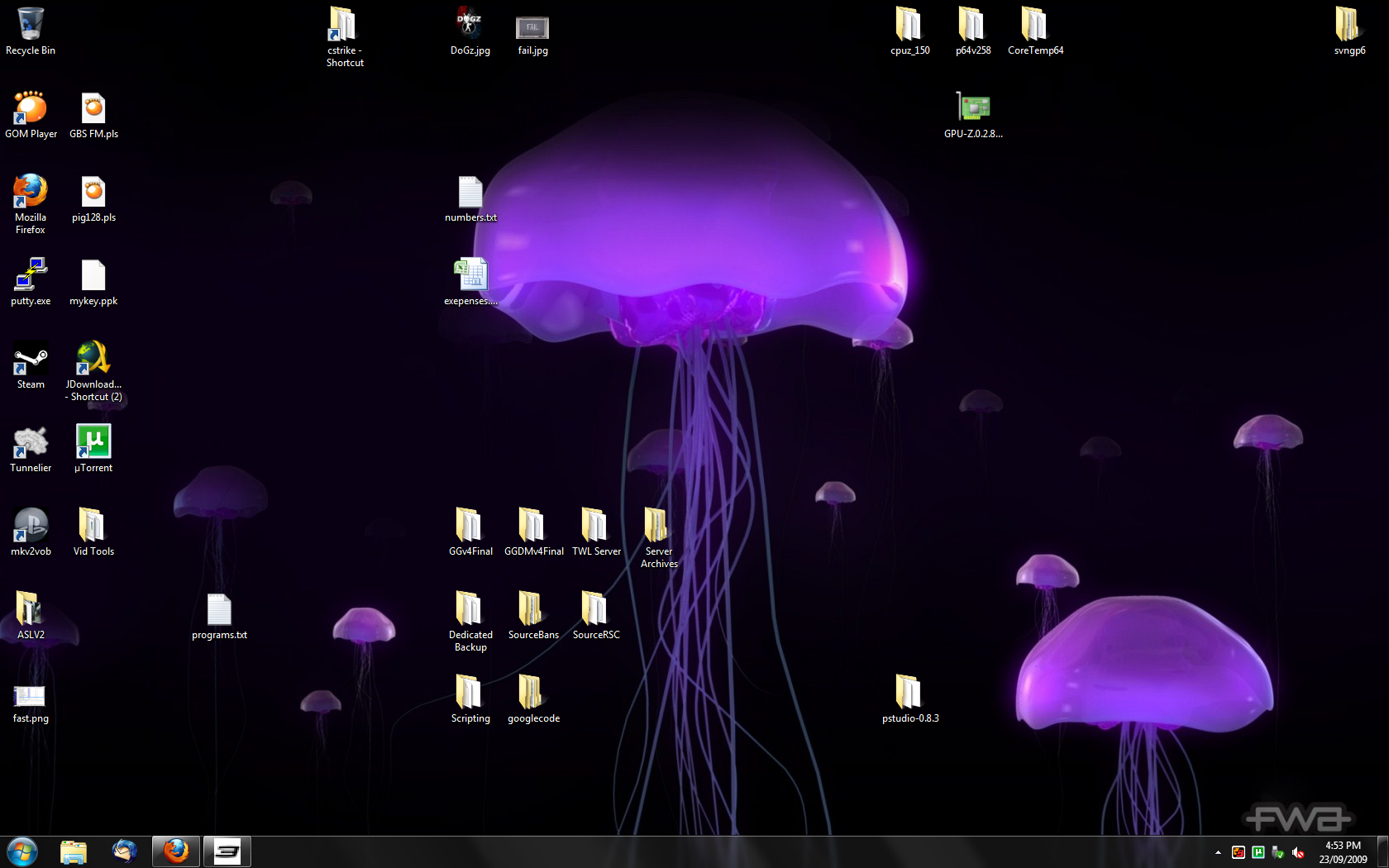Select the googlecode folder
The width and height of the screenshot is (1389, 868).
(x=533, y=699)
